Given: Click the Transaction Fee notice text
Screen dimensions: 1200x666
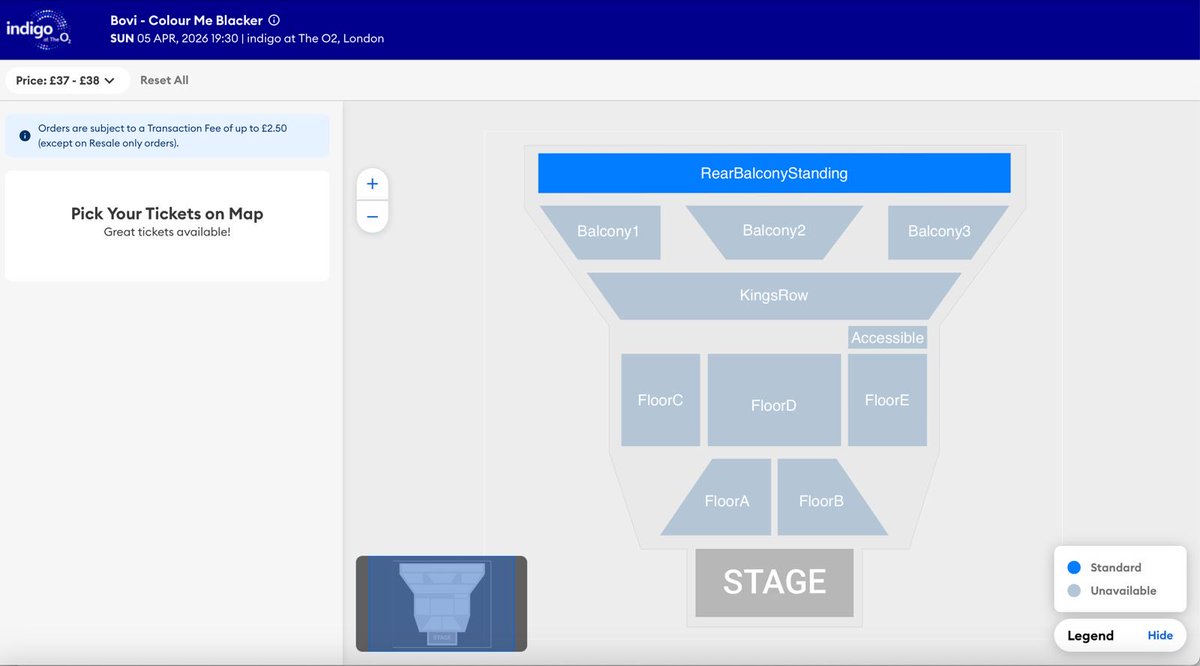Looking at the screenshot, I should coord(163,136).
